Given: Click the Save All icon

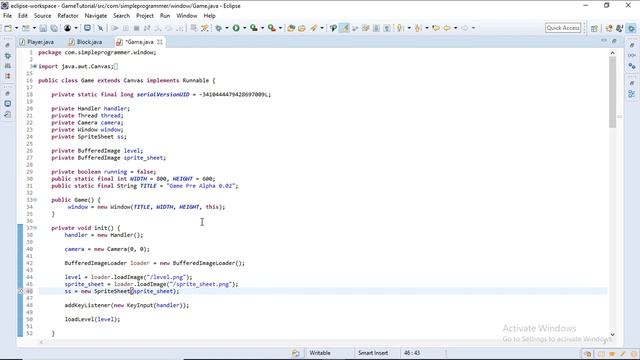Looking at the screenshot, I should click(x=54, y=28).
